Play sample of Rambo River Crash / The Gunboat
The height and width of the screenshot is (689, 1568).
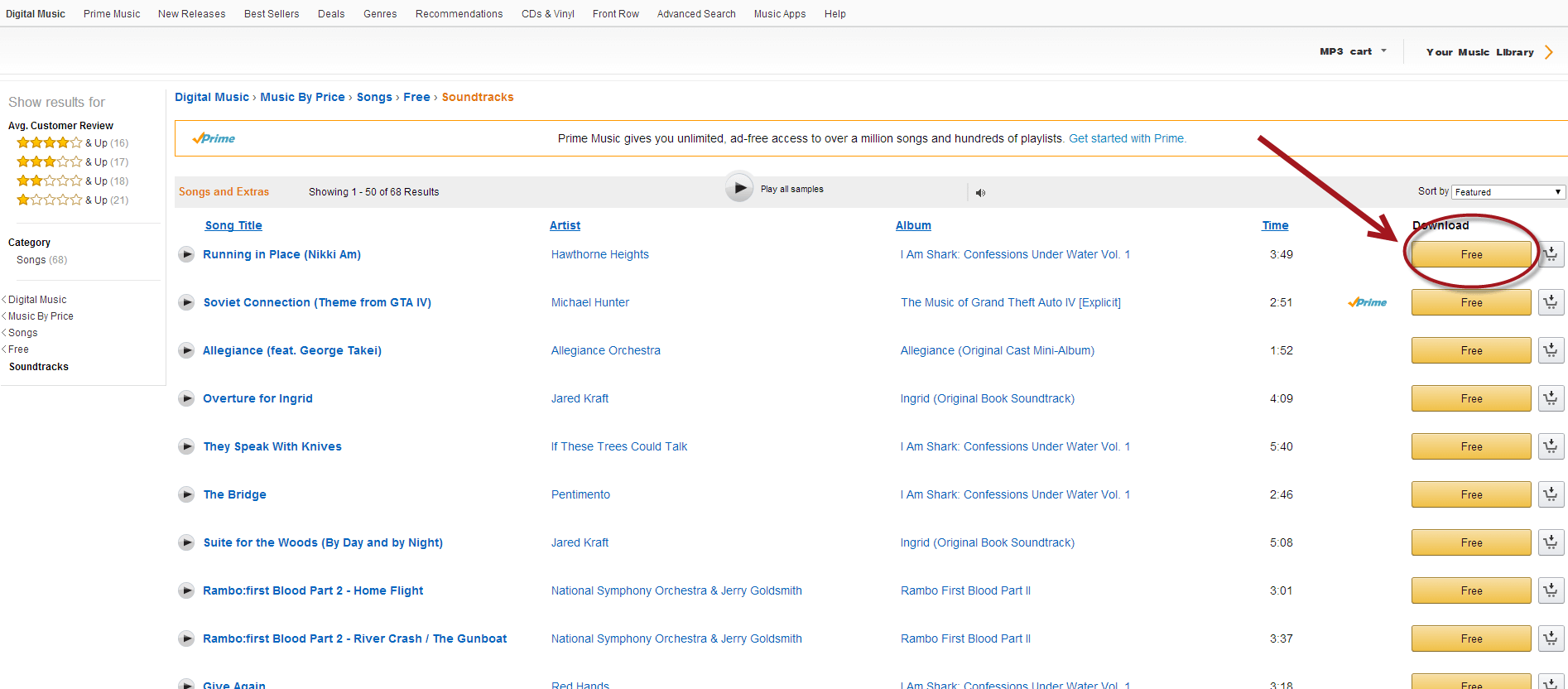[x=186, y=638]
